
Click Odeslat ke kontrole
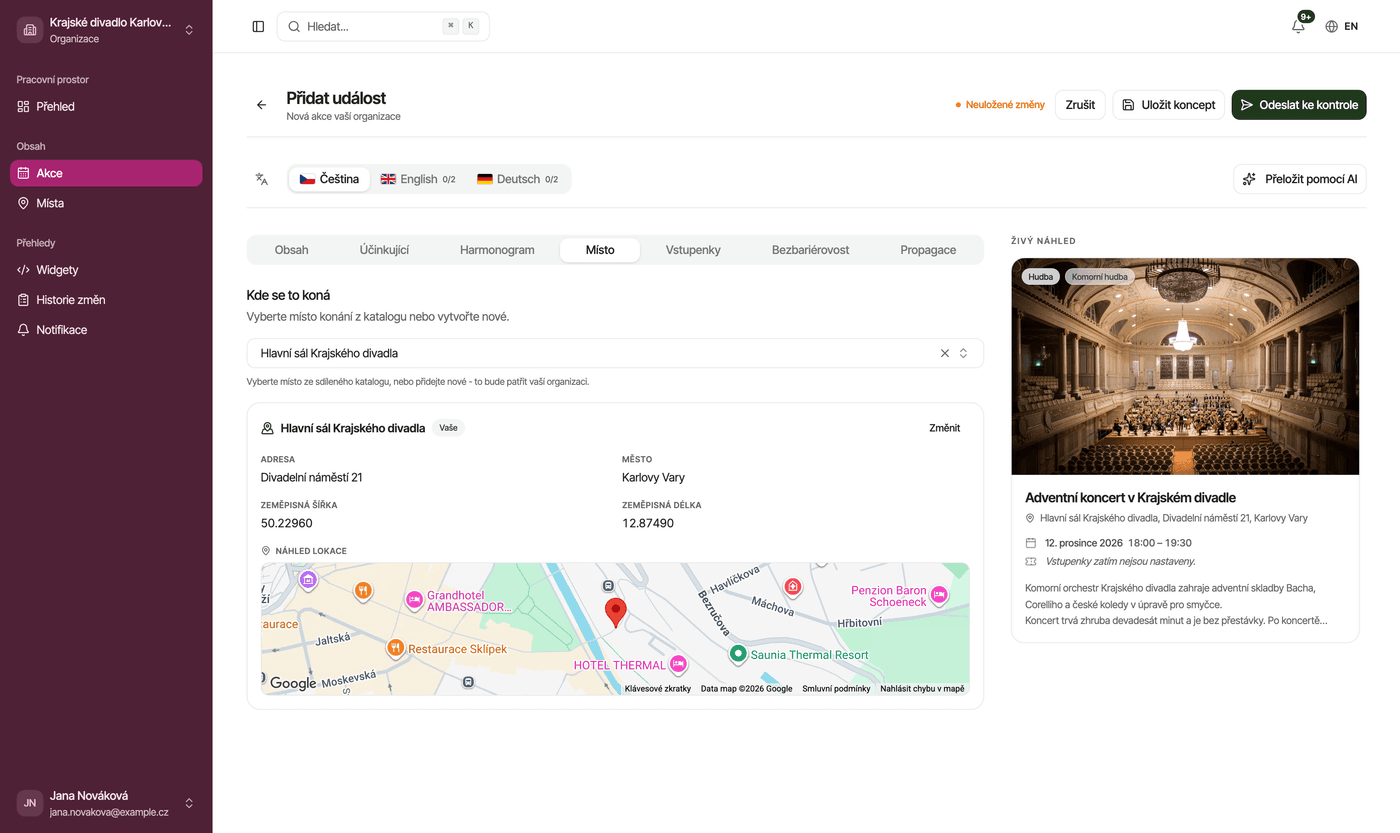point(1299,105)
